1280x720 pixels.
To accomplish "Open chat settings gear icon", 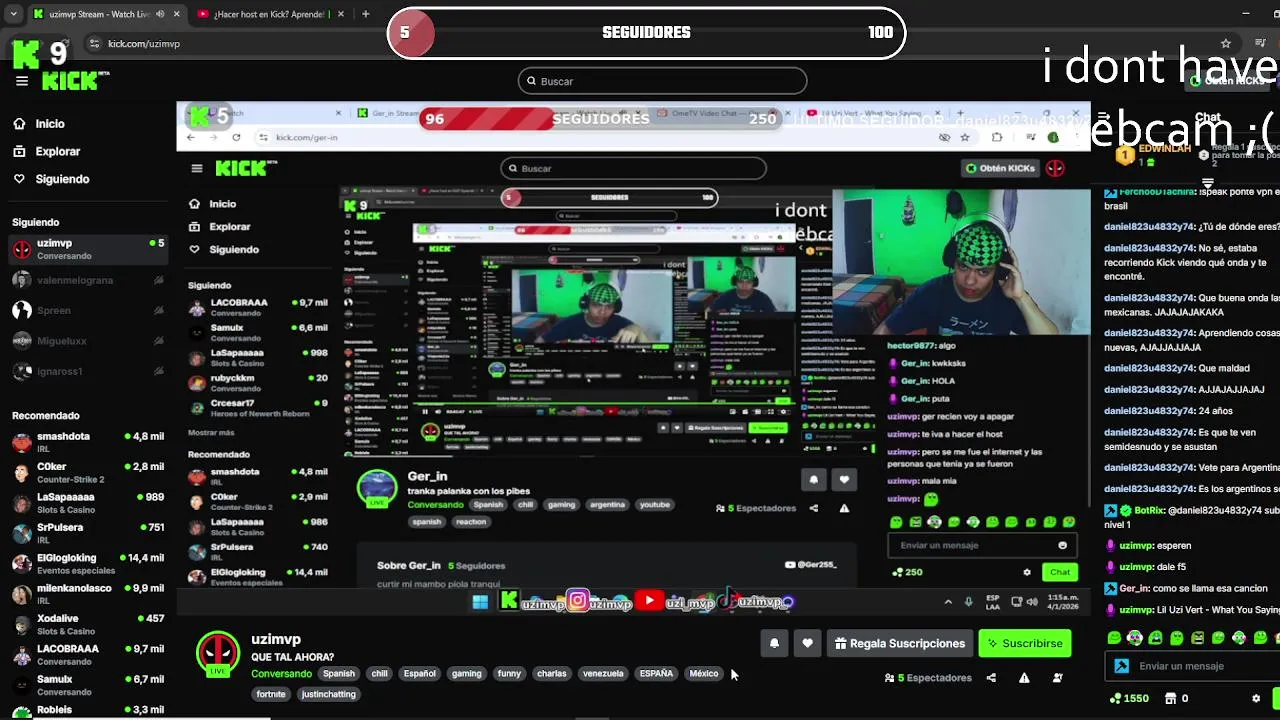I will click(1256, 699).
